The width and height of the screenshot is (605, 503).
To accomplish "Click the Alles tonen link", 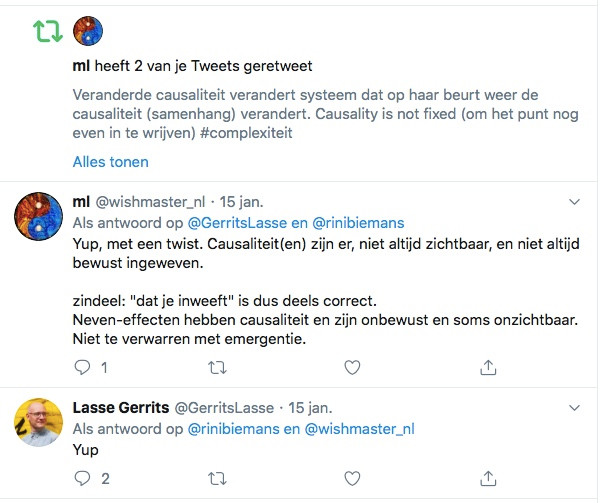I will (110, 162).
